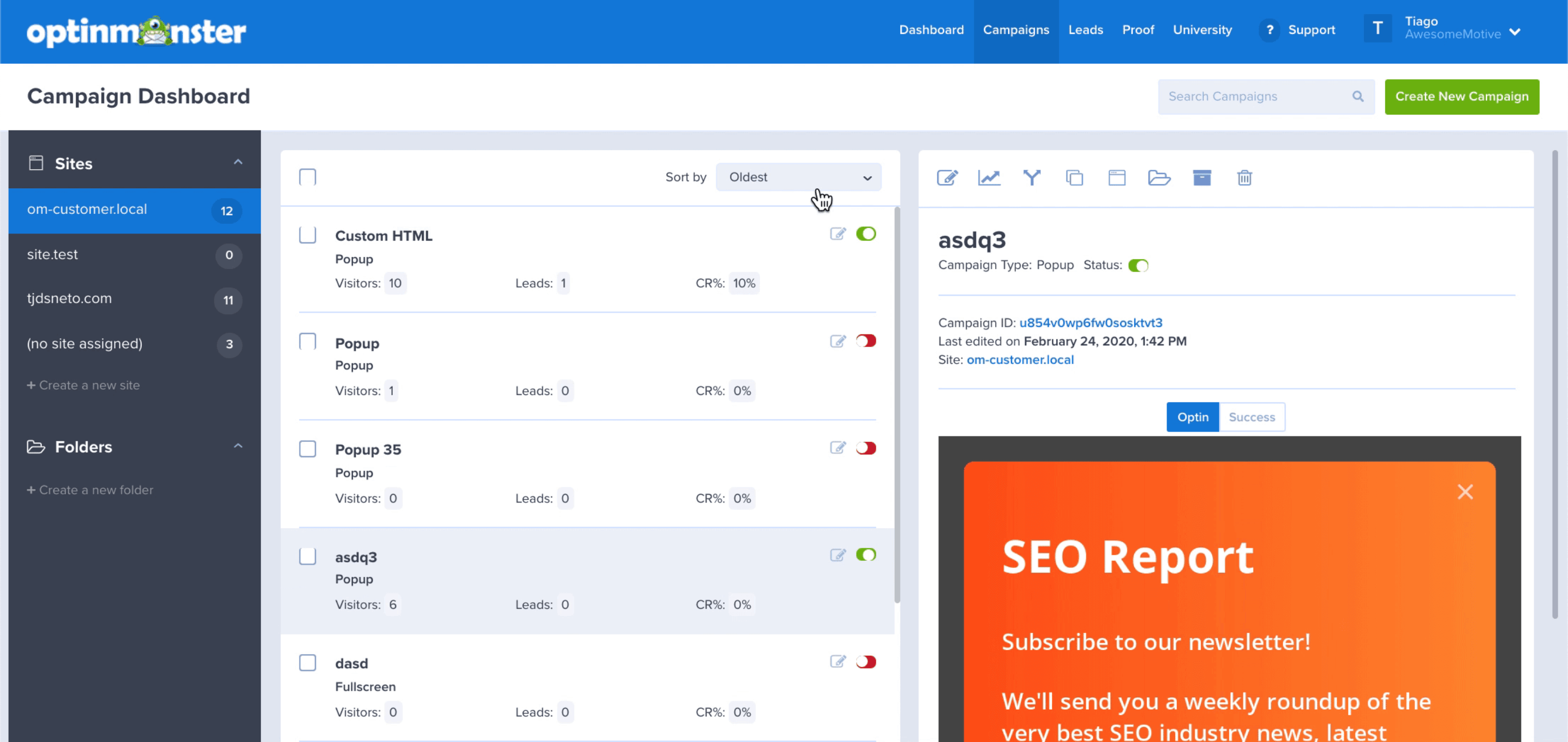Toggle the status switch for Custom HTML campaign
Screen dimensions: 1568x742
point(866,234)
